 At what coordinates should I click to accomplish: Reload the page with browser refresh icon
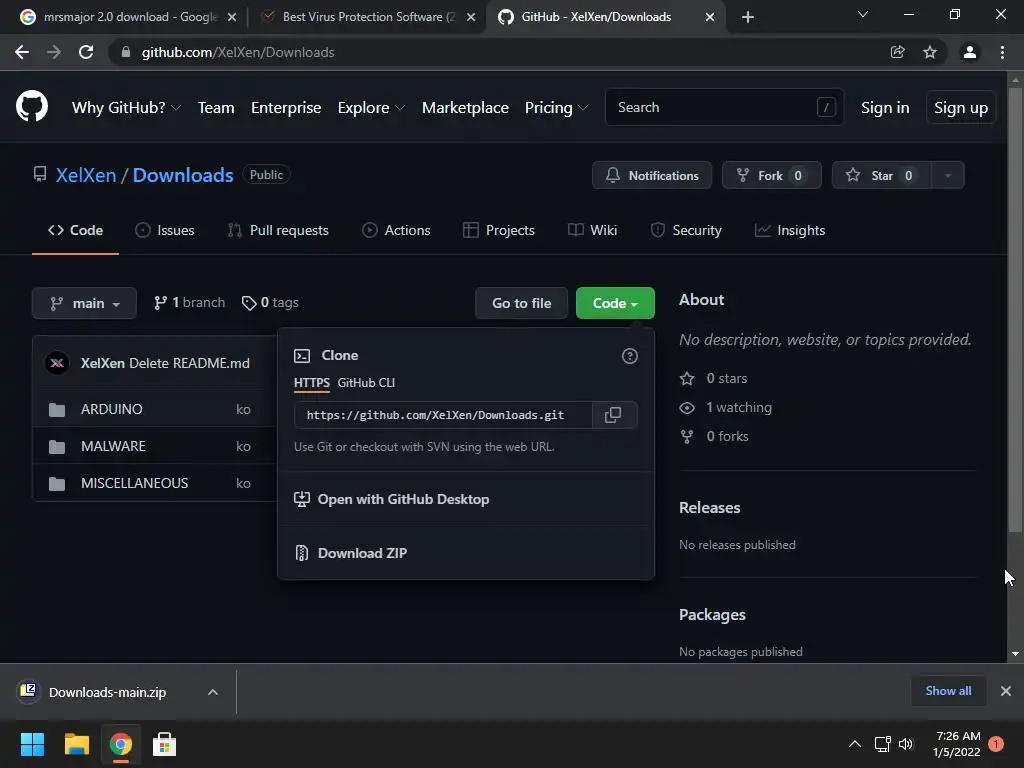pyautogui.click(x=86, y=52)
